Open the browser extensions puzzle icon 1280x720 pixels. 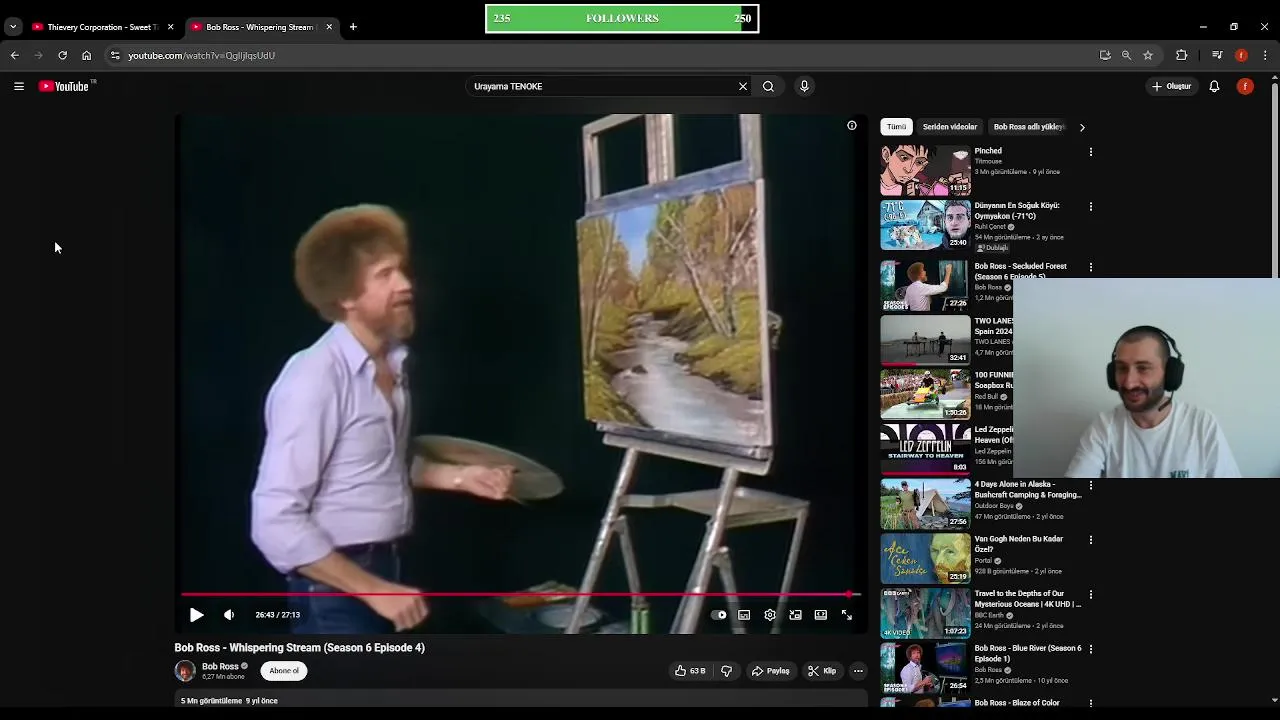[1181, 56]
